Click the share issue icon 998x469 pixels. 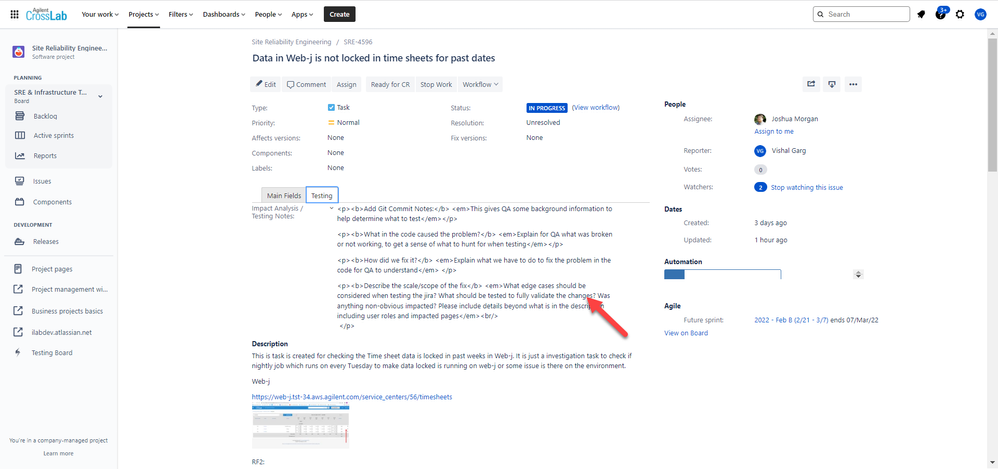[811, 84]
